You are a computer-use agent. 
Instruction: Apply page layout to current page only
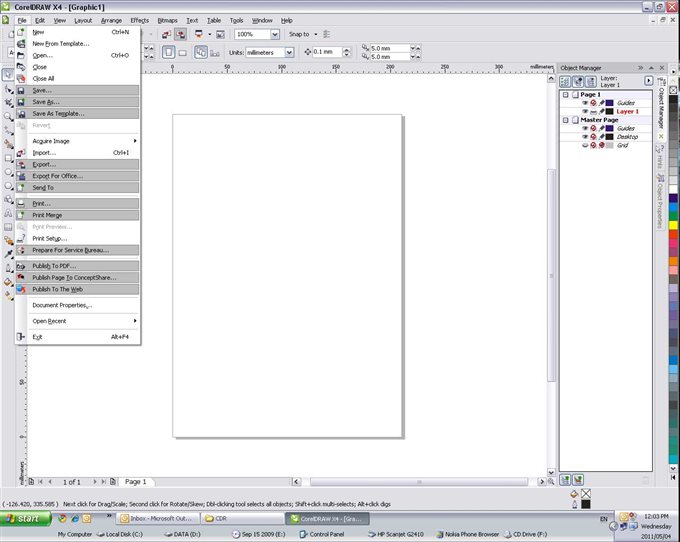pos(215,53)
